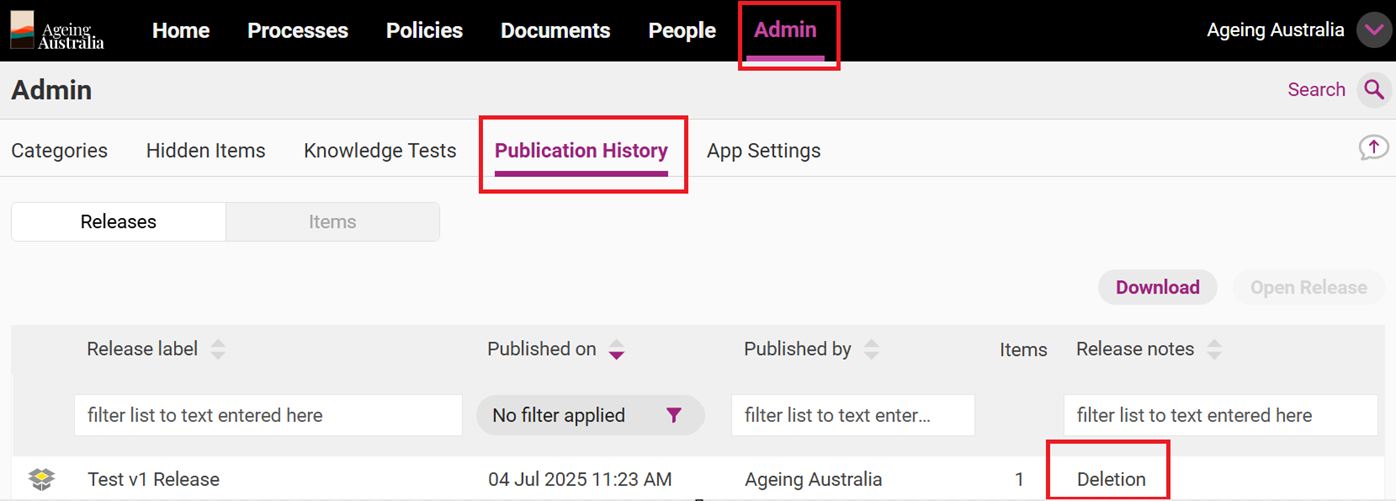Select the Publication History tab
Screen dimensions: 1396x501
click(581, 151)
